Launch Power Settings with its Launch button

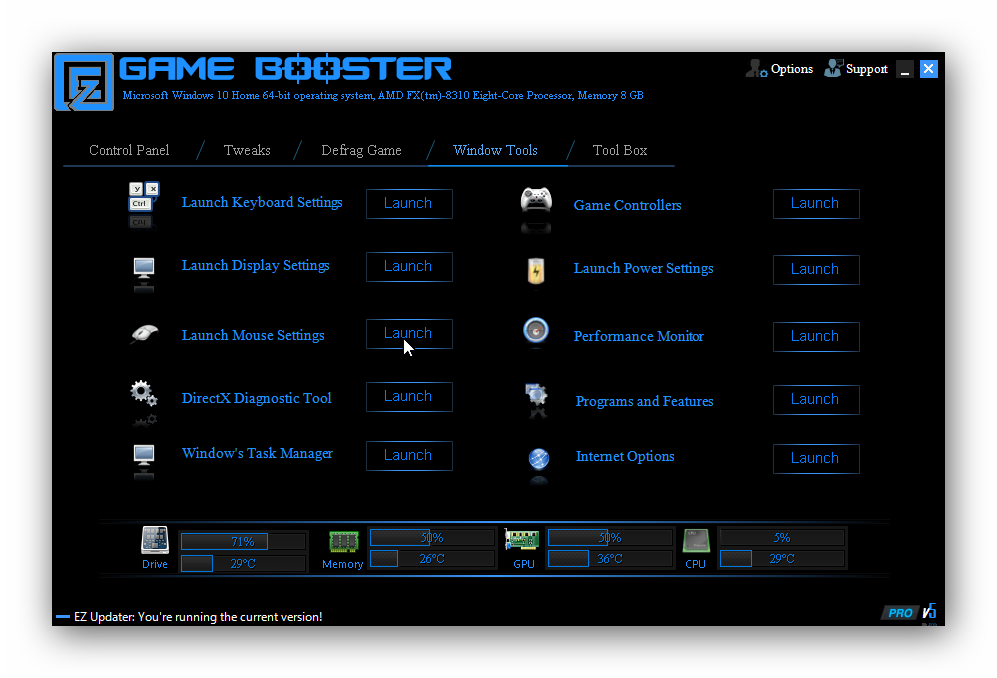[x=816, y=270]
